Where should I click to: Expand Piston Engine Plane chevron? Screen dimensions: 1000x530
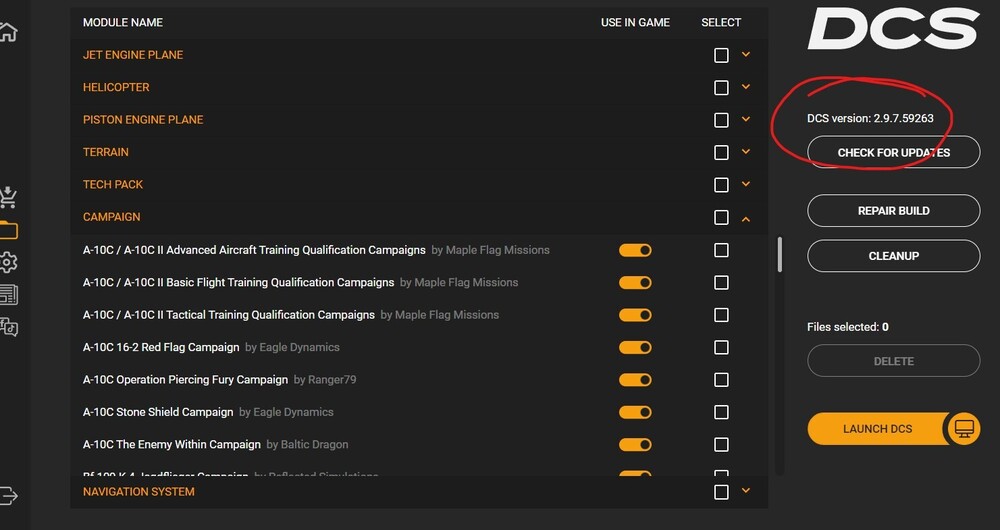[746, 119]
